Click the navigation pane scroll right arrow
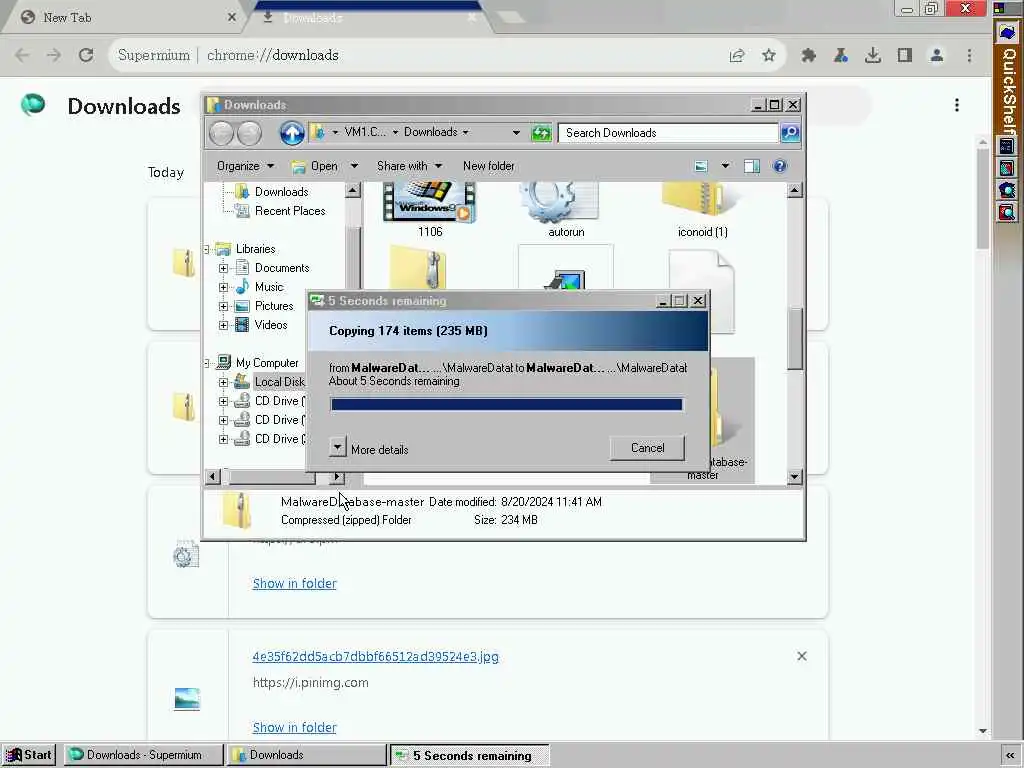This screenshot has width=1024, height=768. click(x=337, y=477)
